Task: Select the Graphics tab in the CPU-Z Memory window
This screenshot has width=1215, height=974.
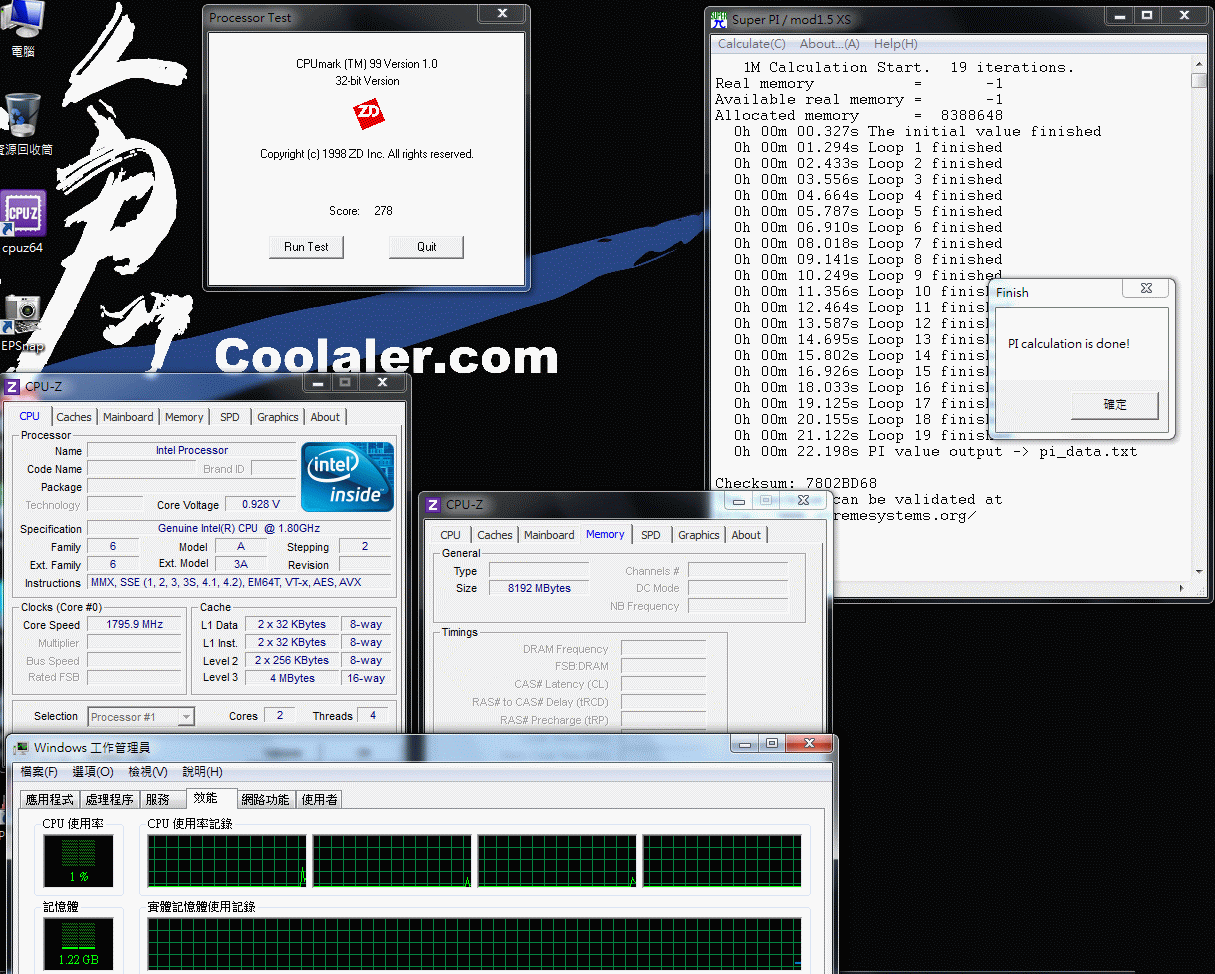Action: pyautogui.click(x=699, y=535)
